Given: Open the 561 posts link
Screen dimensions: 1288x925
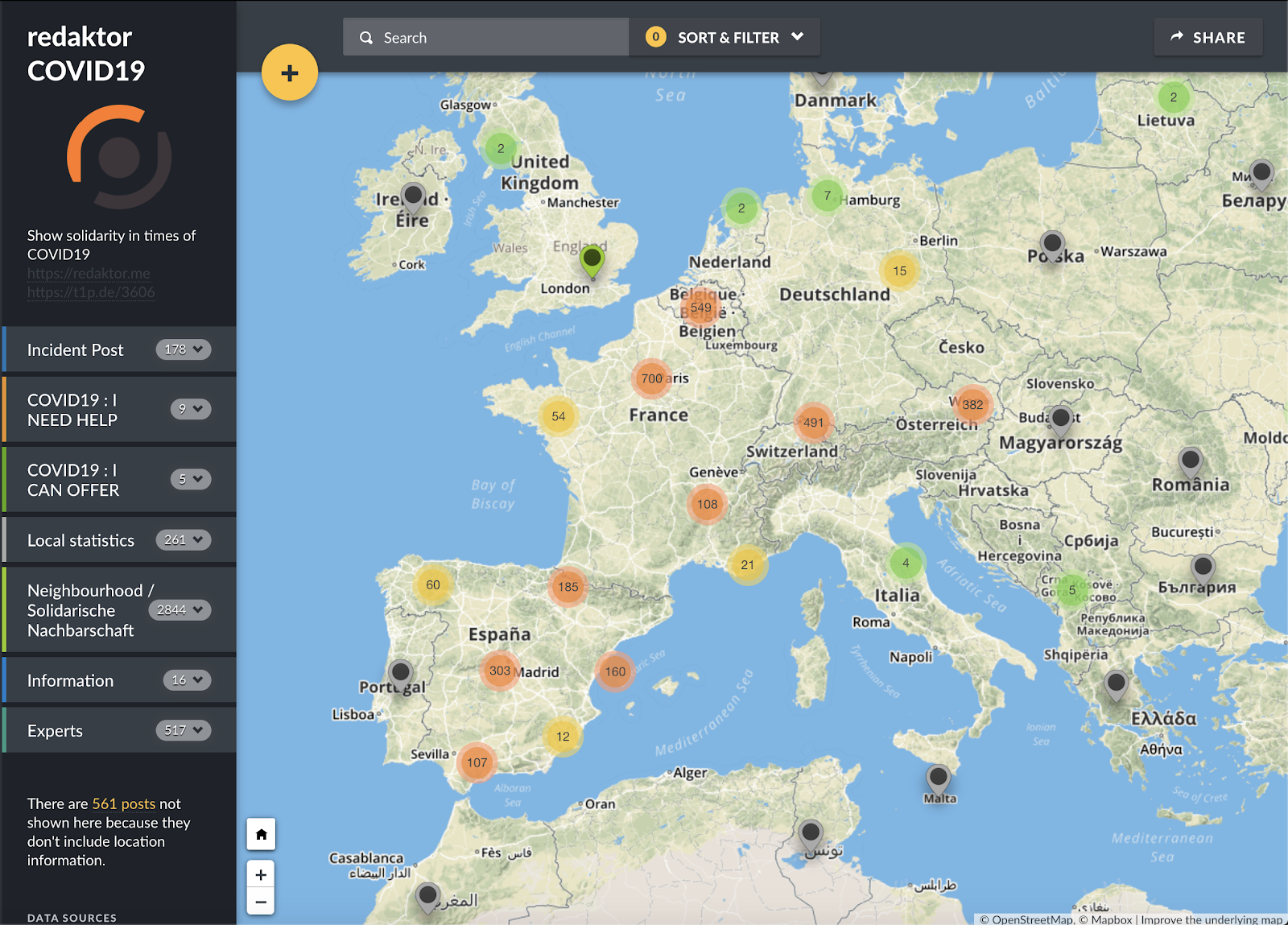Looking at the screenshot, I should (x=124, y=803).
